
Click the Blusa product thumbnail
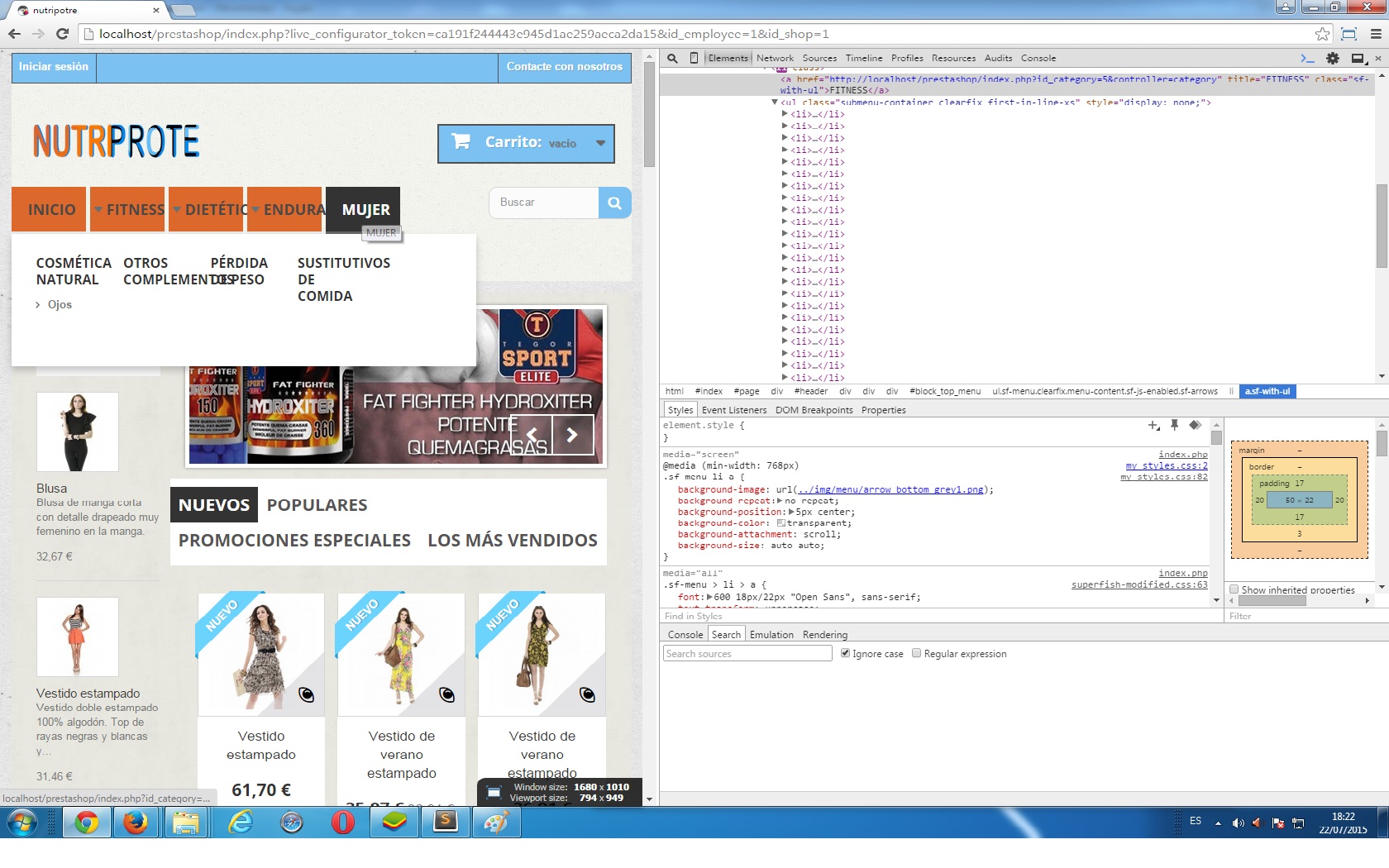[77, 432]
